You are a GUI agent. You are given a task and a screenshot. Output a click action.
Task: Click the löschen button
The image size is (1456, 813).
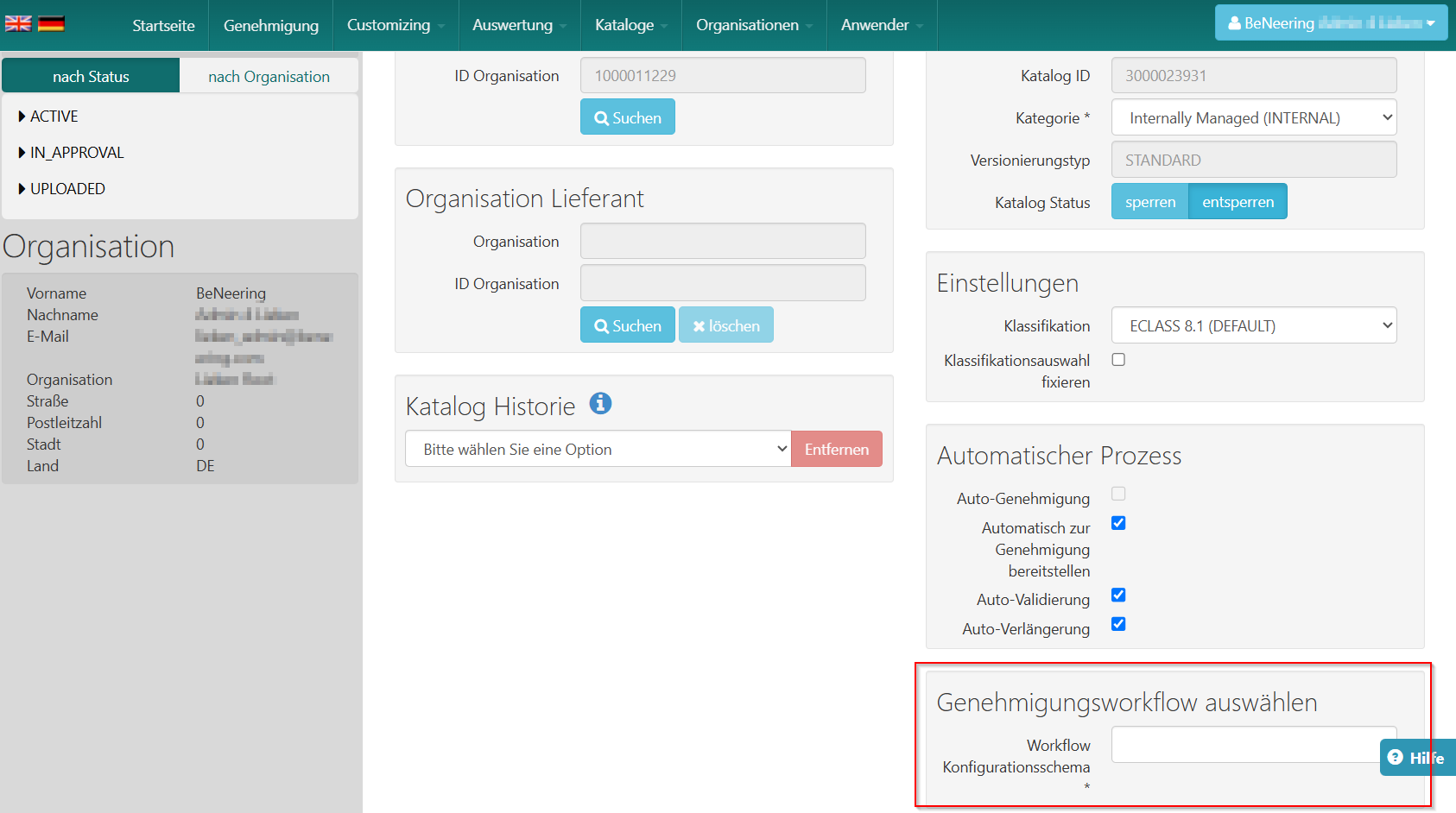coord(725,325)
